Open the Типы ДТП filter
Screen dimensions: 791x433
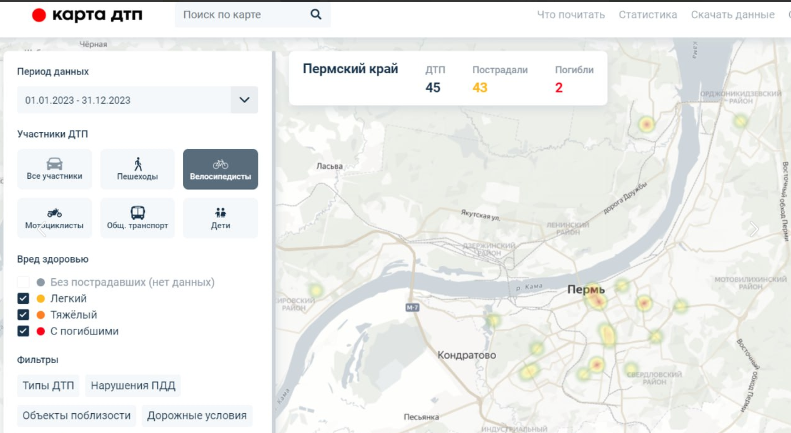click(49, 386)
